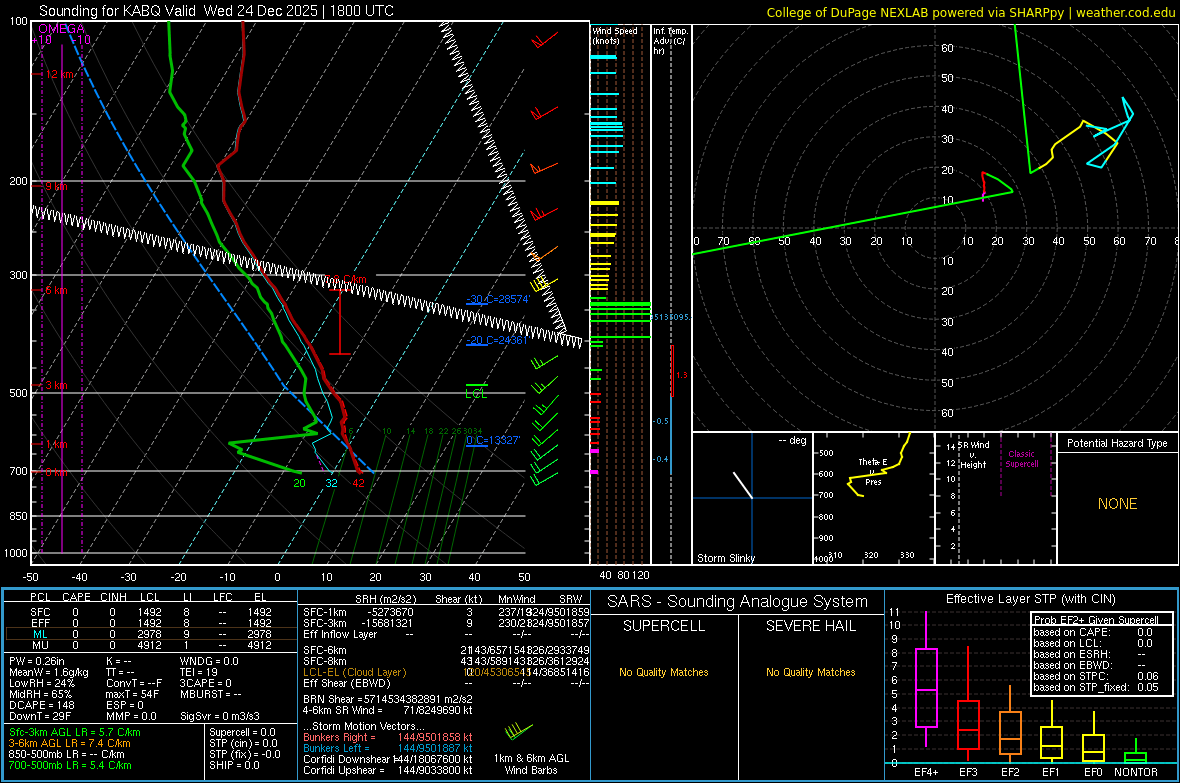The image size is (1180, 783).
Task: Click the SR Wind v. Height label
Action: point(973,455)
